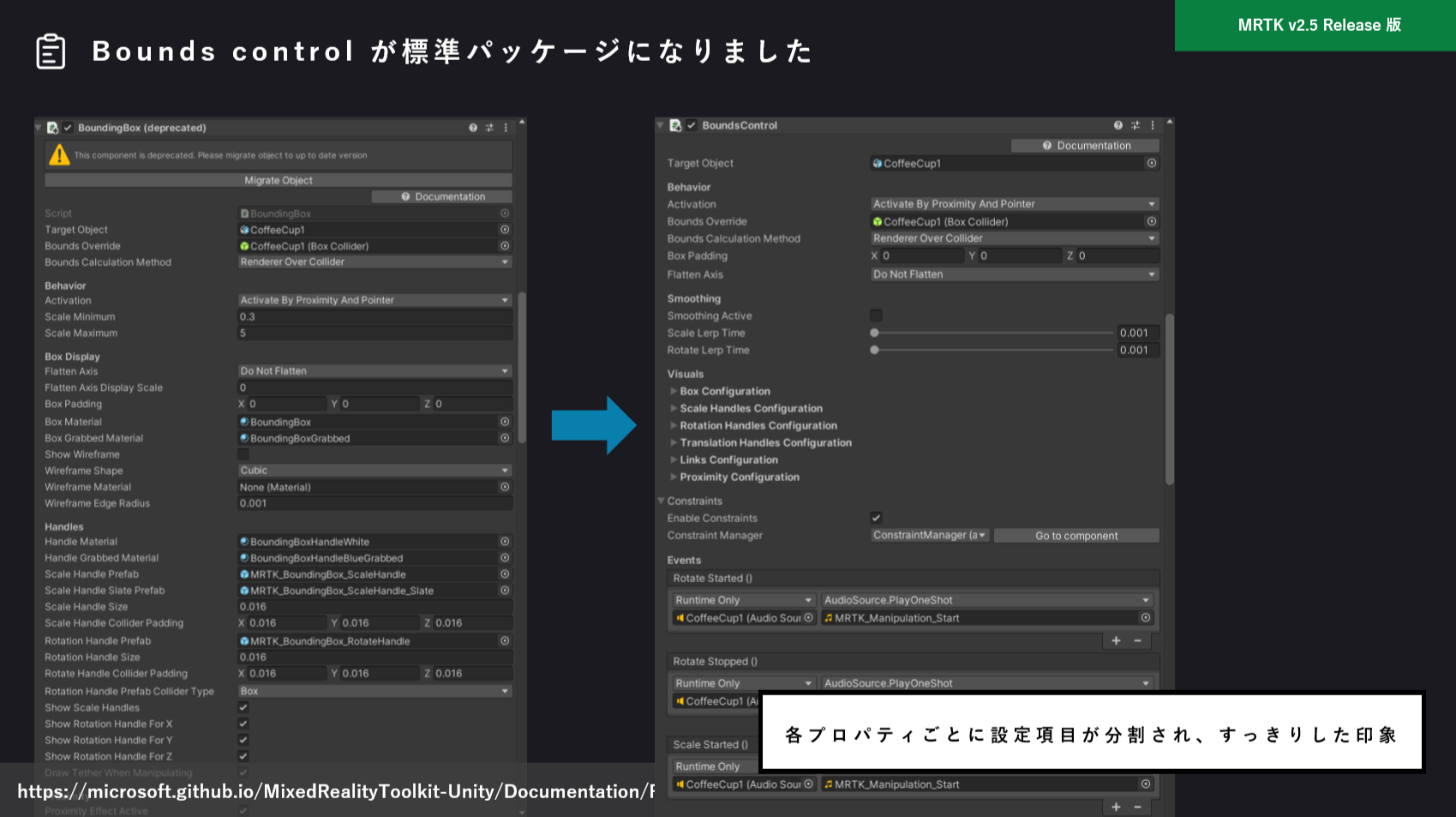
Task: Expand Links Configuration
Action: click(x=674, y=460)
